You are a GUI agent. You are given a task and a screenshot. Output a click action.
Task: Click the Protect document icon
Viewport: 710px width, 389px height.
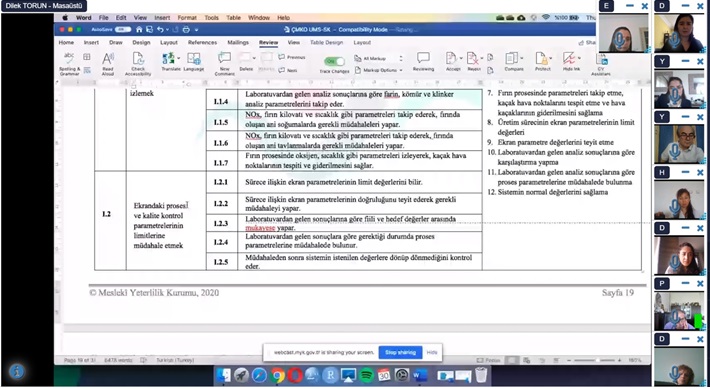click(x=542, y=62)
